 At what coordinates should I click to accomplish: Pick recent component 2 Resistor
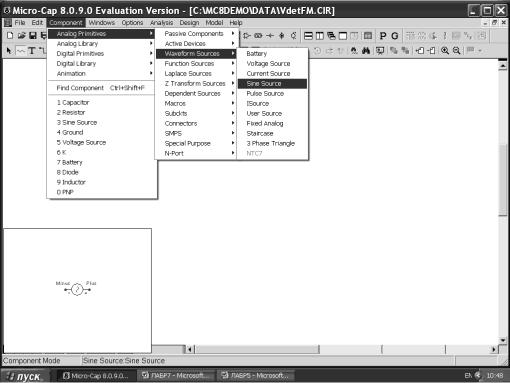[x=102, y=113]
